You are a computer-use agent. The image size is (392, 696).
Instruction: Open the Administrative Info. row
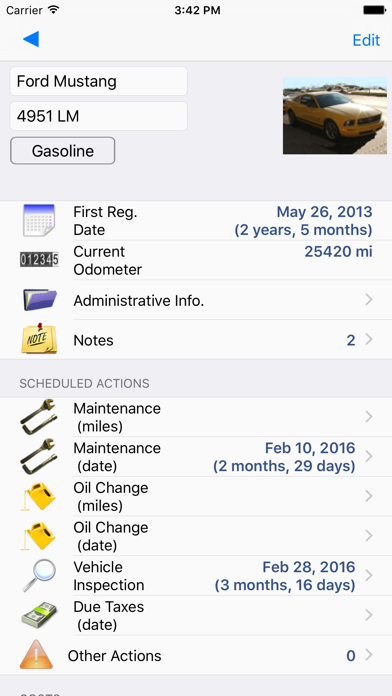(196, 300)
